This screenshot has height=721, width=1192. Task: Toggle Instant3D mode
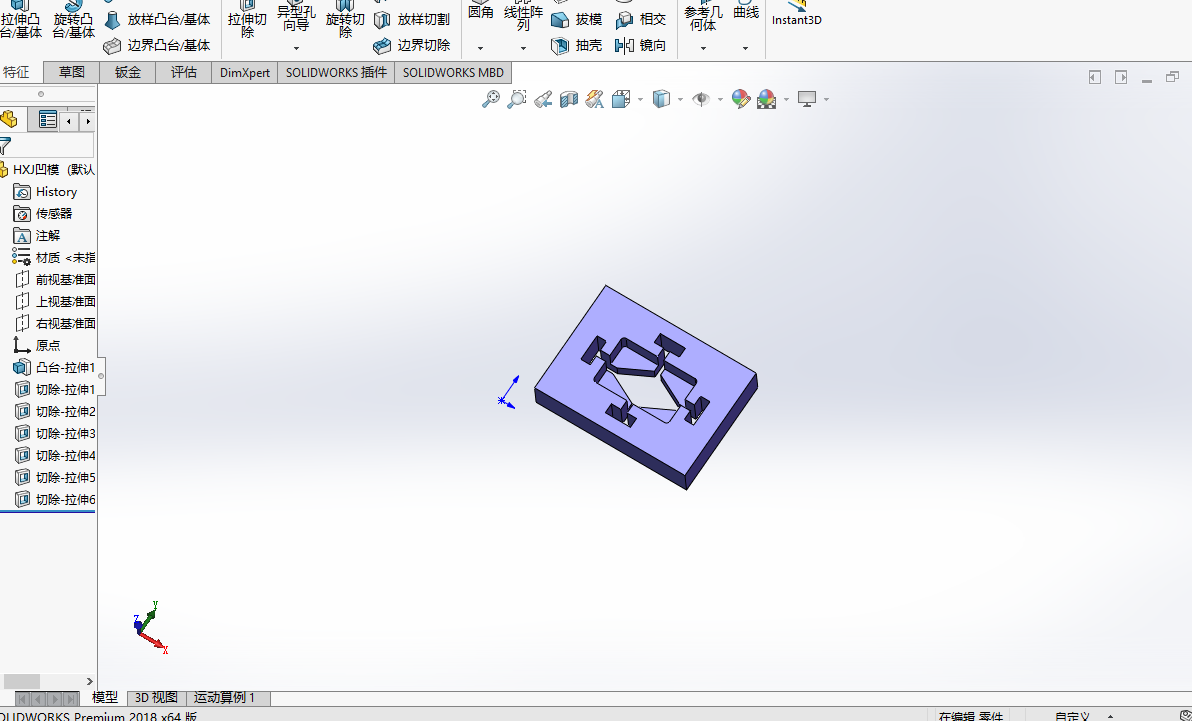coord(797,14)
